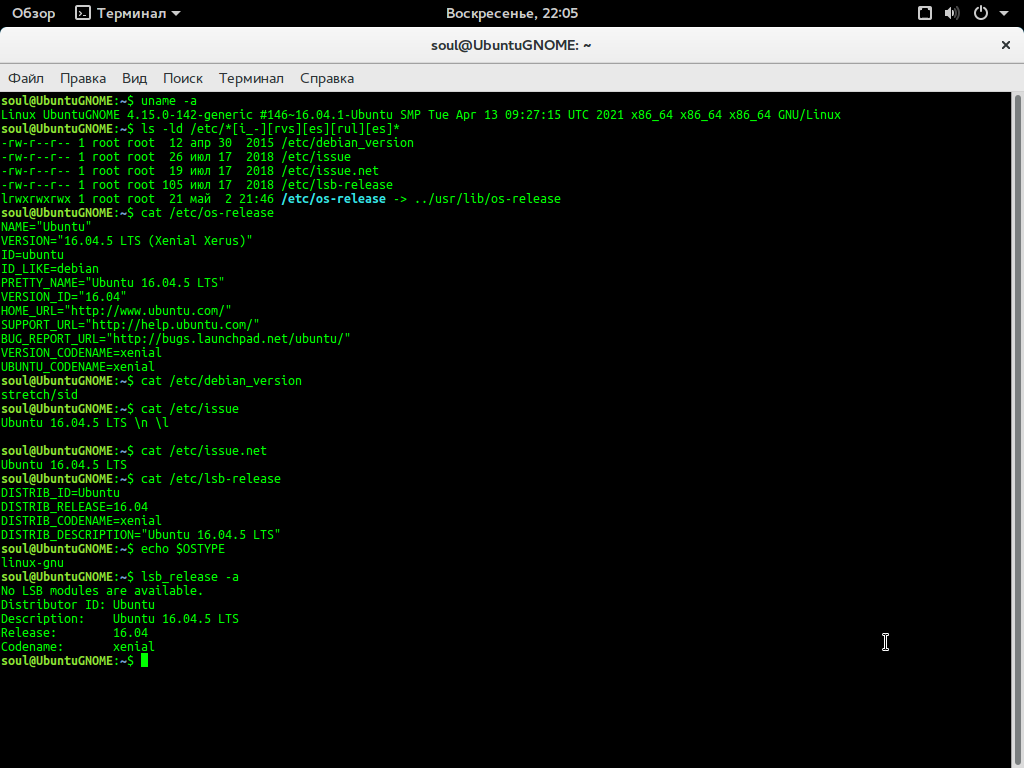
Task: Click No LSB modules are available line
Action: (x=103, y=591)
